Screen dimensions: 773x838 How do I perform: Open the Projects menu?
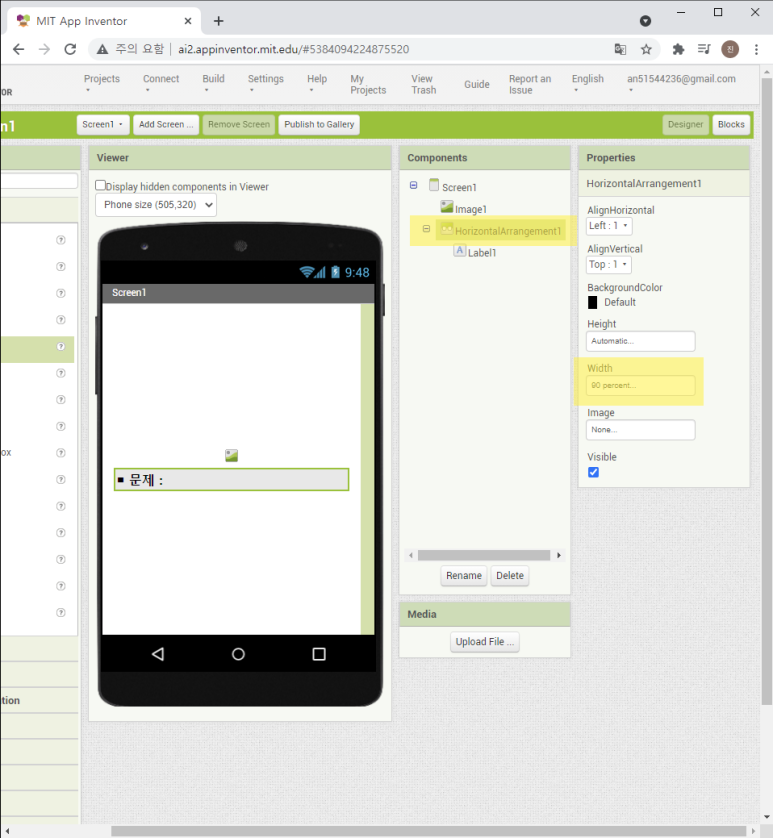pyautogui.click(x=102, y=83)
